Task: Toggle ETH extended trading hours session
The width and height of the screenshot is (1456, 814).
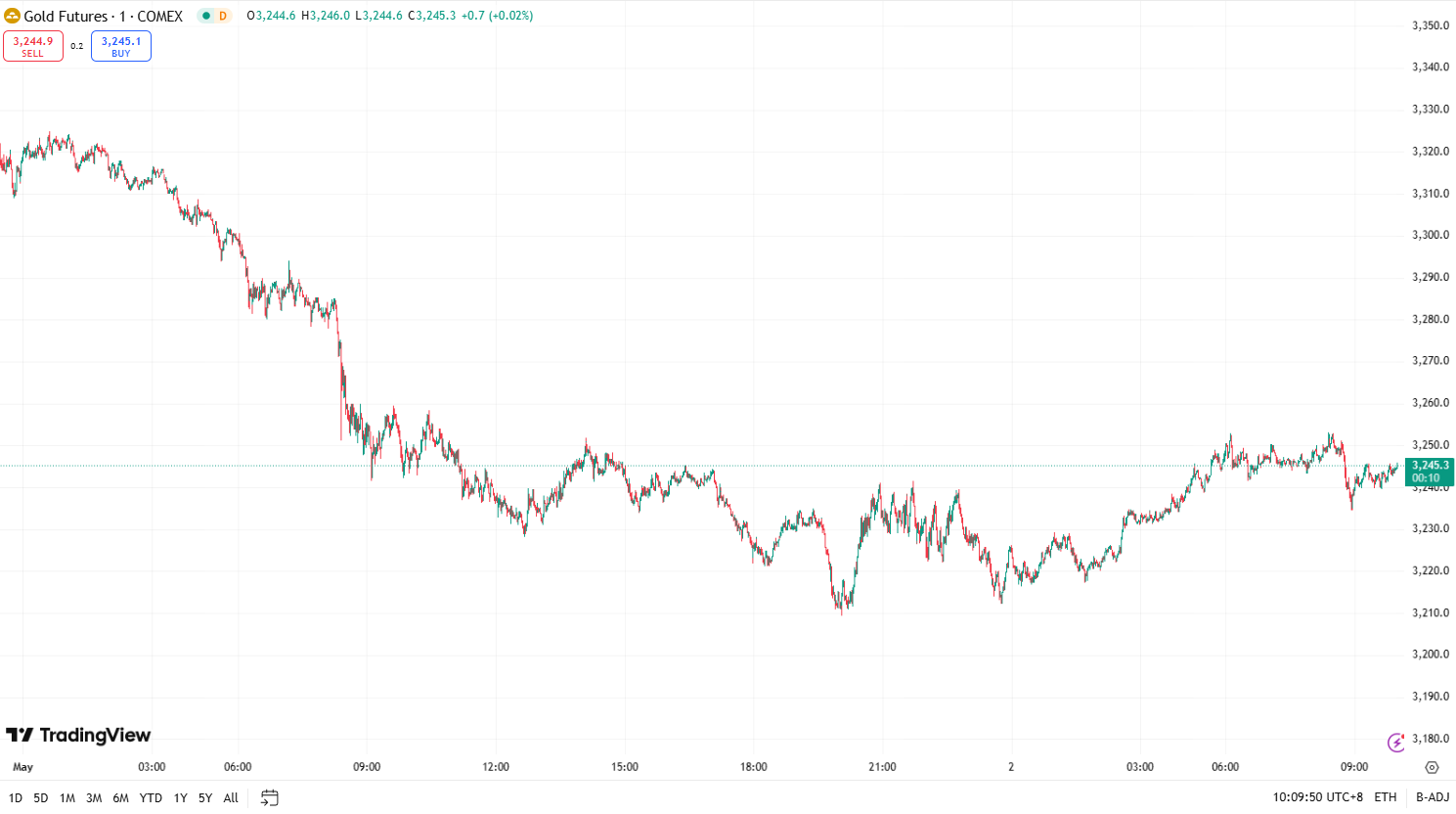Action: (1386, 797)
